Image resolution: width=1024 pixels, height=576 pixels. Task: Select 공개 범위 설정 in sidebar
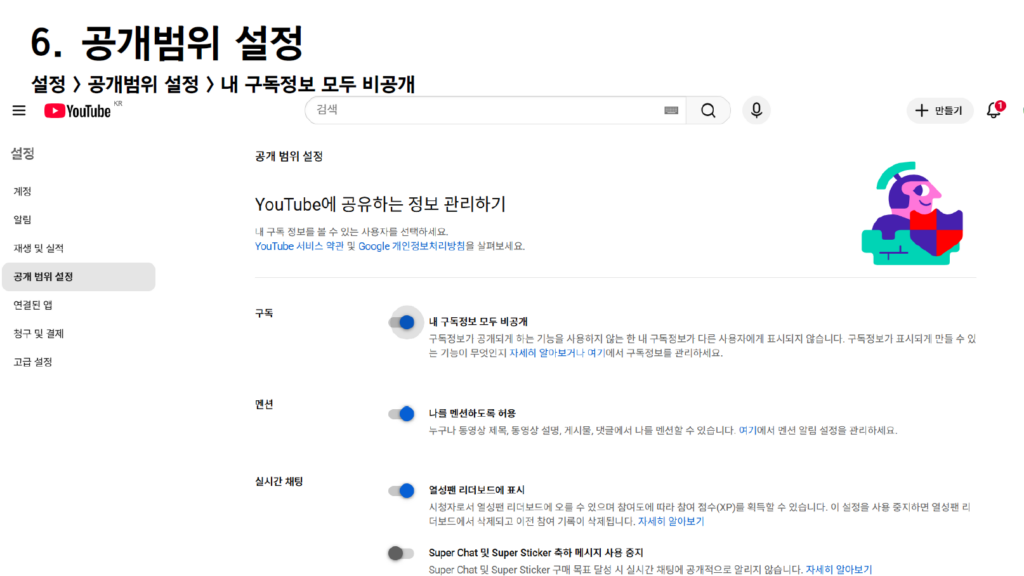tap(78, 277)
